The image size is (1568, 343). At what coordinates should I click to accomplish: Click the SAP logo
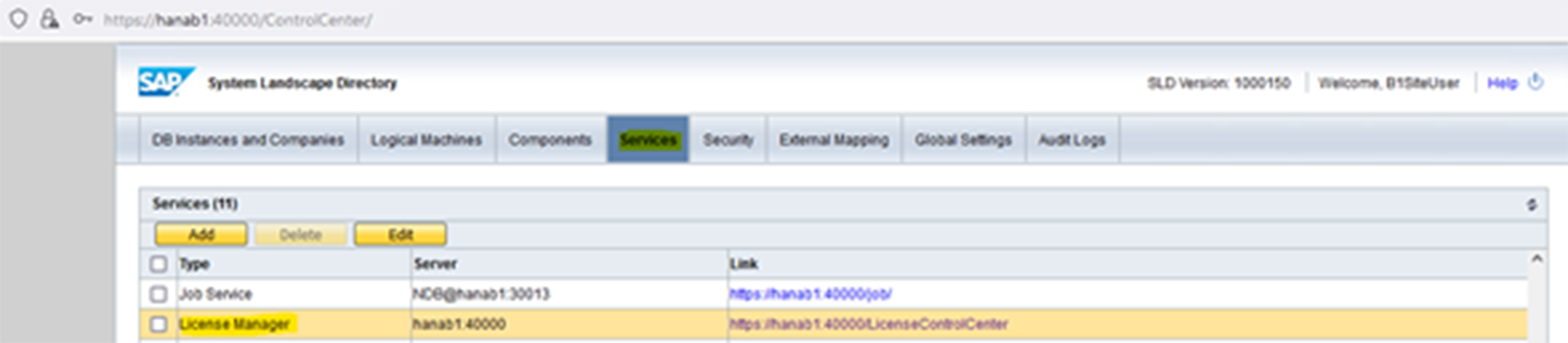[165, 82]
